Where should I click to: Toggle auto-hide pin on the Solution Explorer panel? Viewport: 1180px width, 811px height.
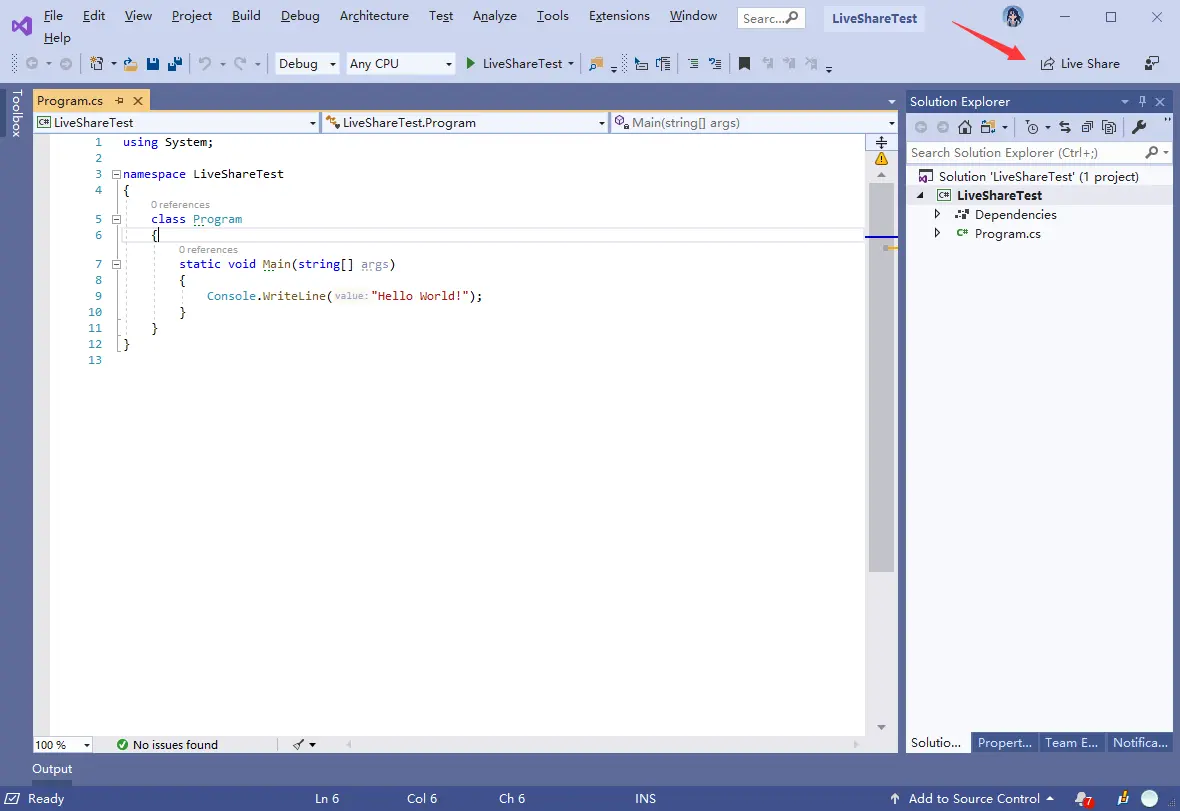[x=1142, y=102]
